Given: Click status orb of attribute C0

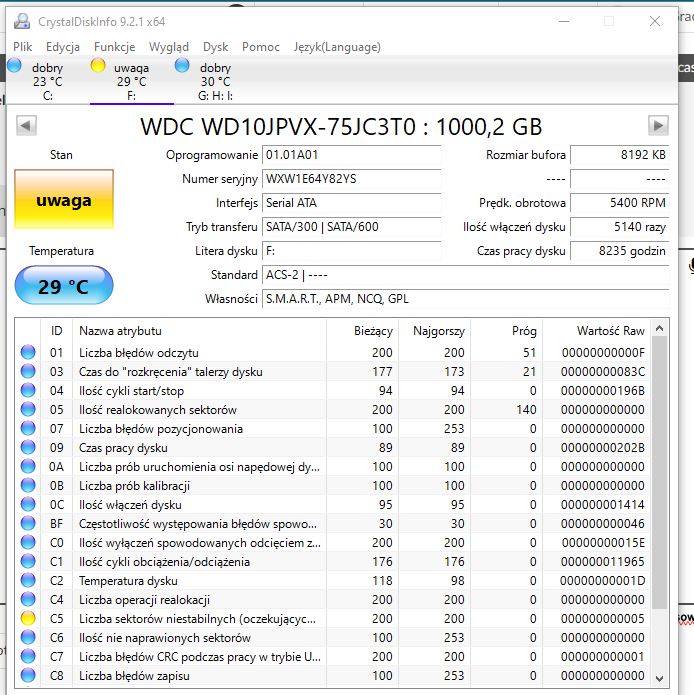Looking at the screenshot, I should pyautogui.click(x=28, y=542).
